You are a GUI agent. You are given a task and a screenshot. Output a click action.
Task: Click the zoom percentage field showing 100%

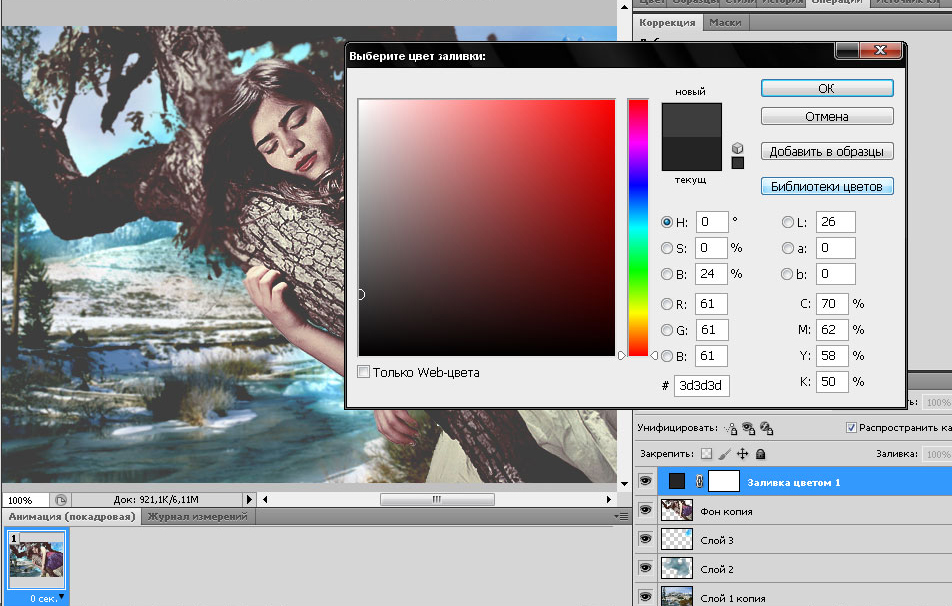tap(25, 500)
